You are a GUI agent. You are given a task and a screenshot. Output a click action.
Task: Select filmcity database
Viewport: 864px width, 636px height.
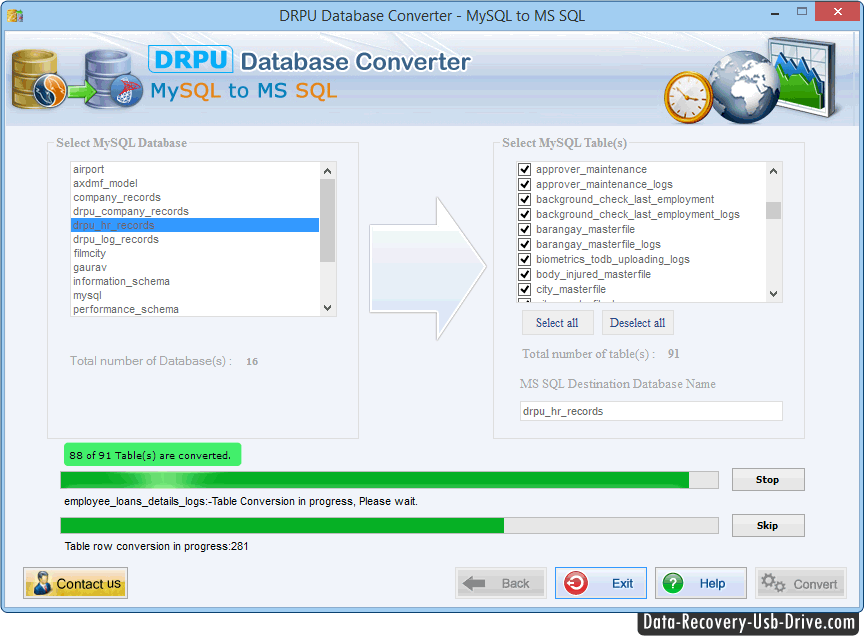click(195, 253)
